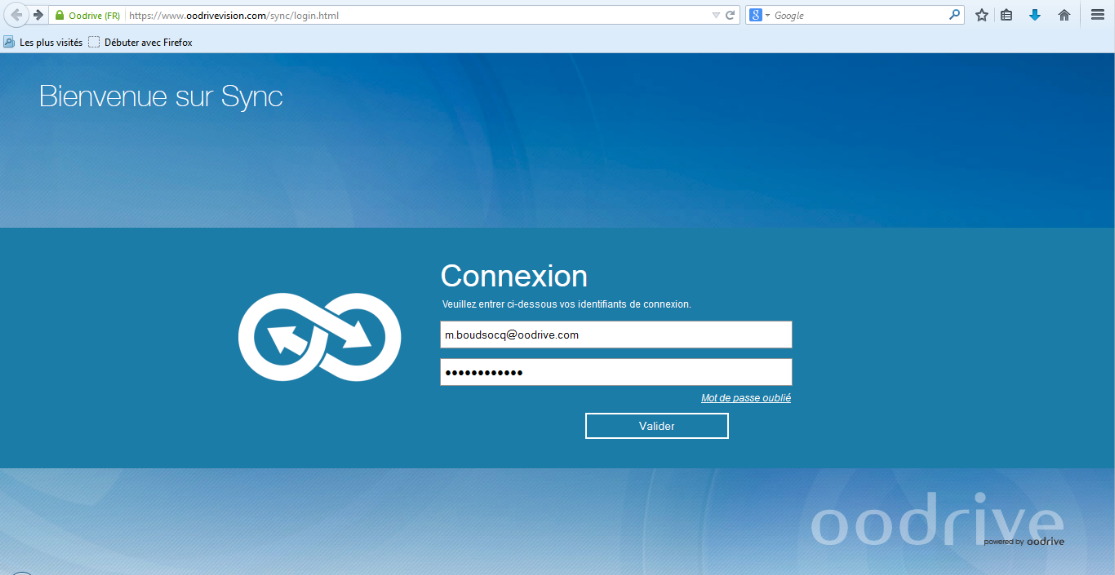Click the browser Forward arrow button
Screen dimensions: 1115x575
click(x=38, y=15)
